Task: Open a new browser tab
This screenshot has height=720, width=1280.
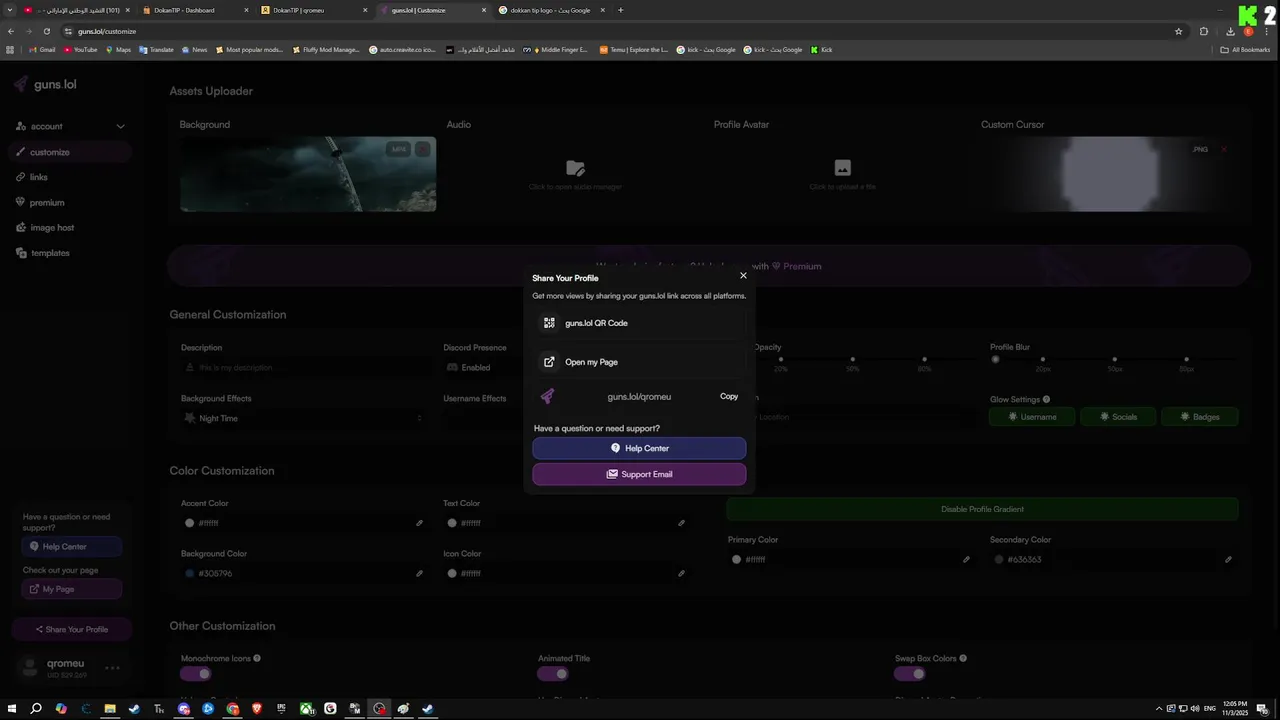Action: point(621,10)
